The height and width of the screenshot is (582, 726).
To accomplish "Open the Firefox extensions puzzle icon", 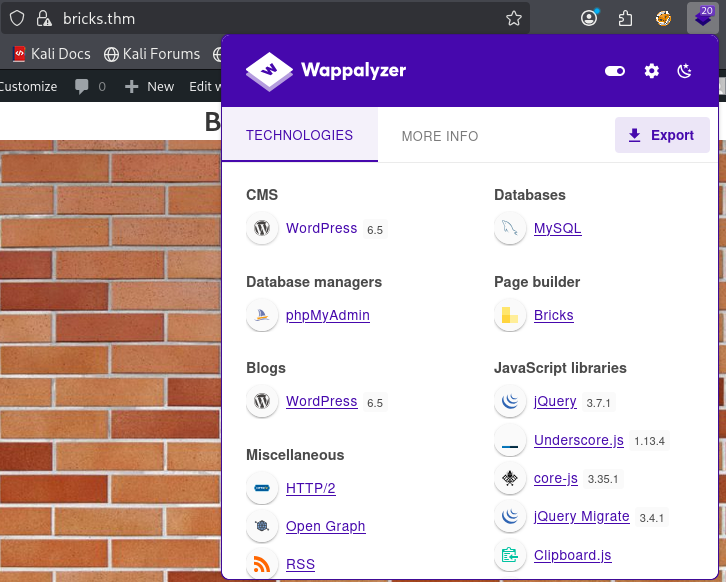I will click(x=626, y=18).
